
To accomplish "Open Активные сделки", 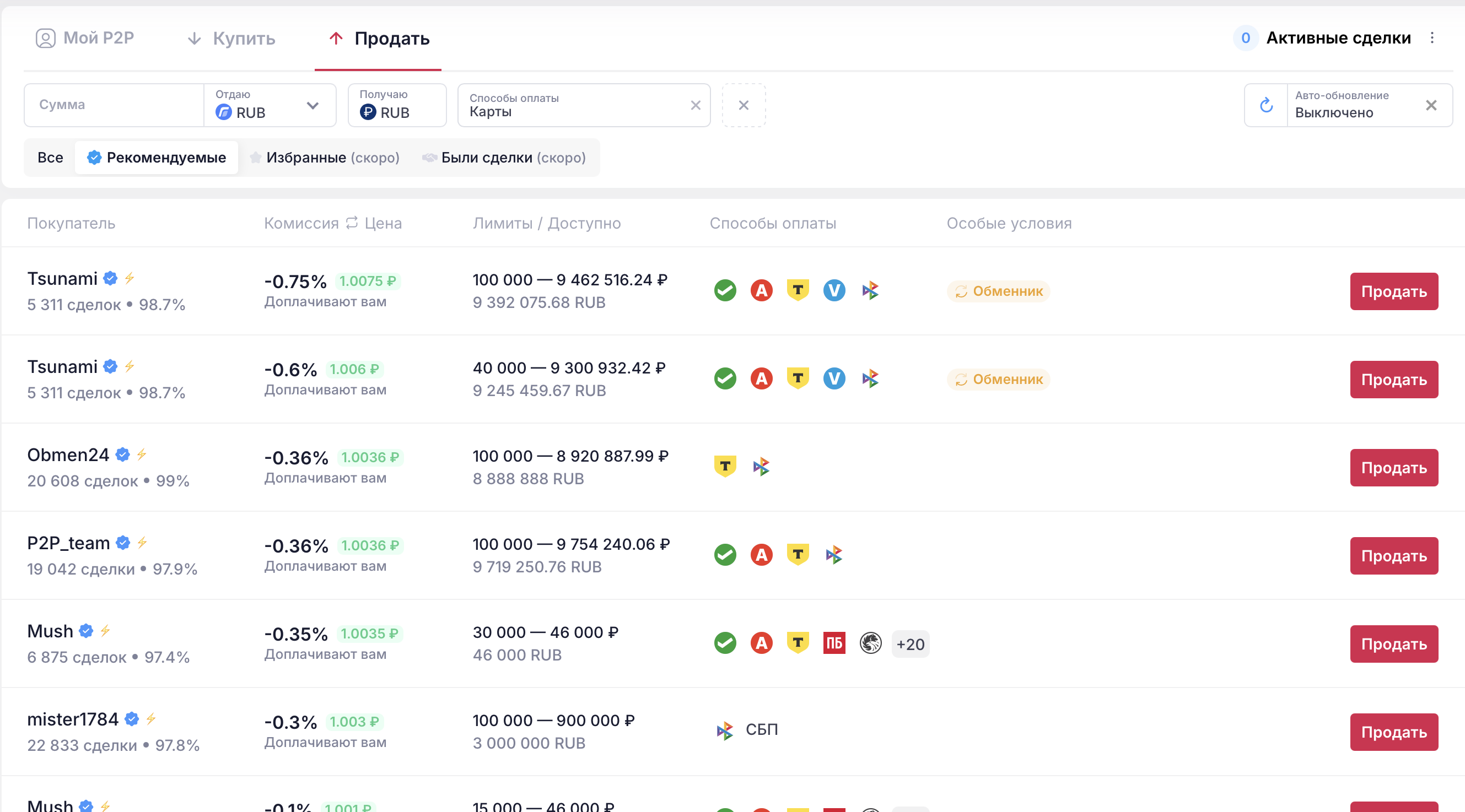I will coord(1322,38).
